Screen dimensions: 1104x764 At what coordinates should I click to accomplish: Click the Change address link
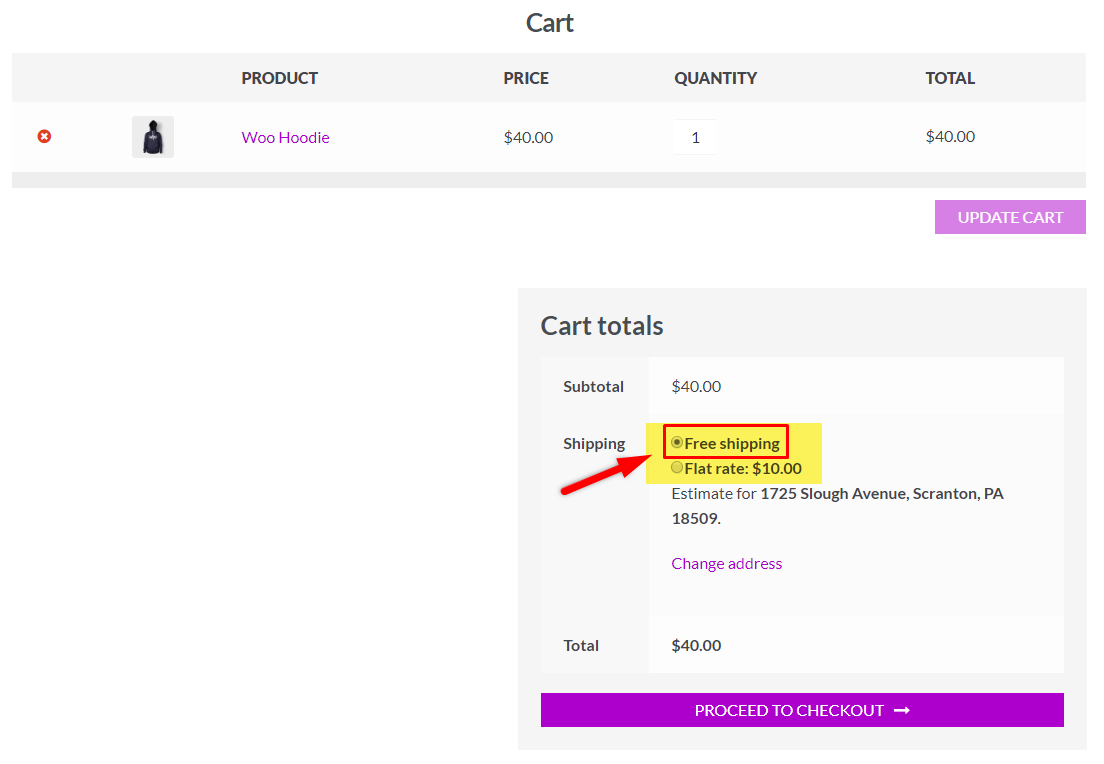coord(726,563)
